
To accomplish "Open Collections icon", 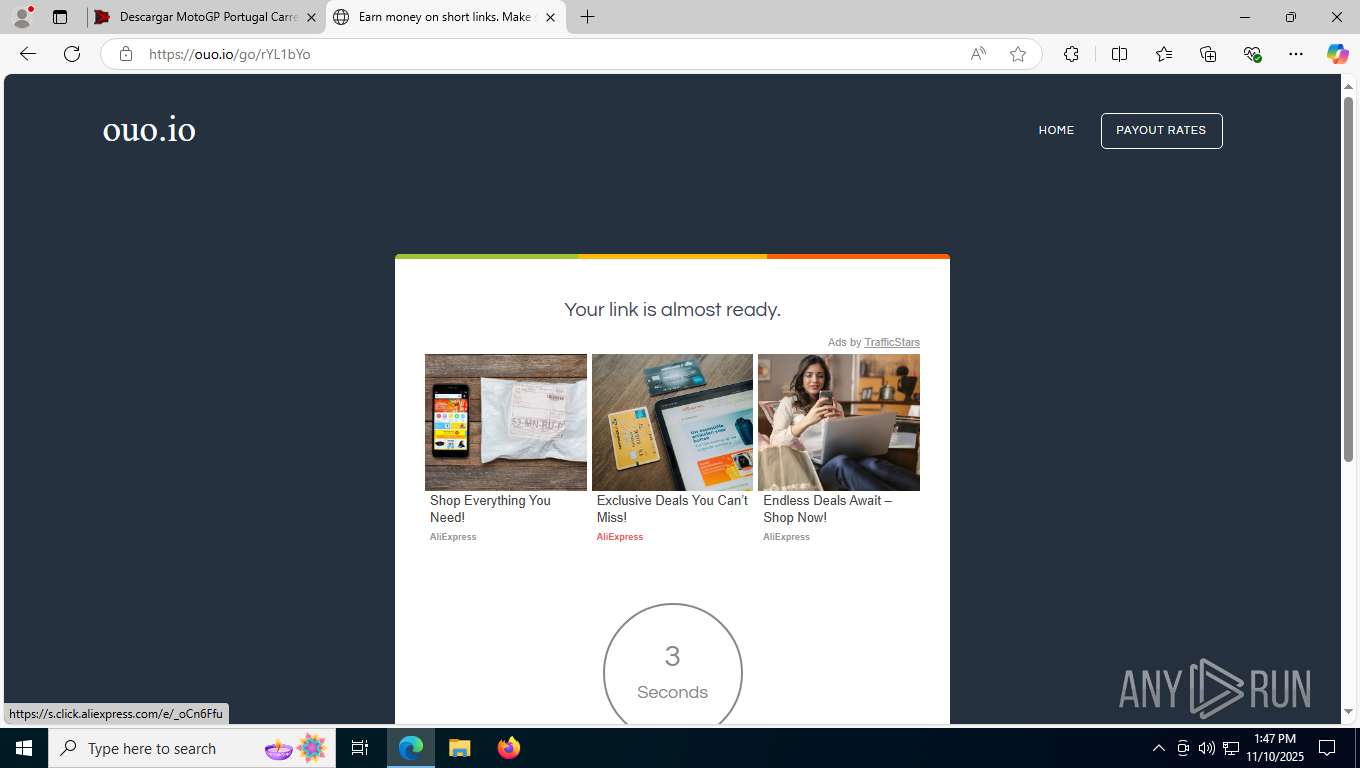I will [x=1208, y=54].
